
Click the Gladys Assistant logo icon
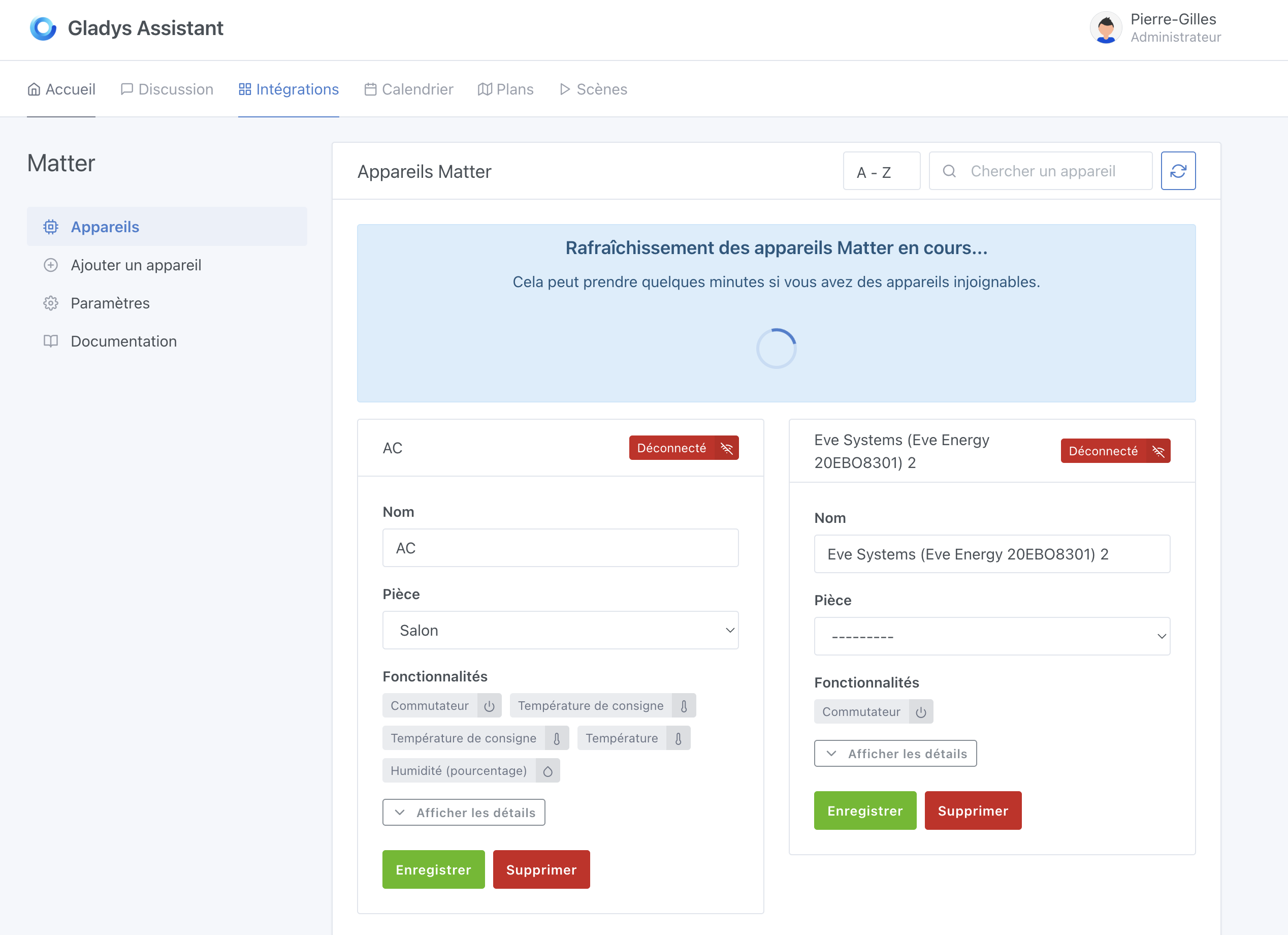[x=43, y=28]
